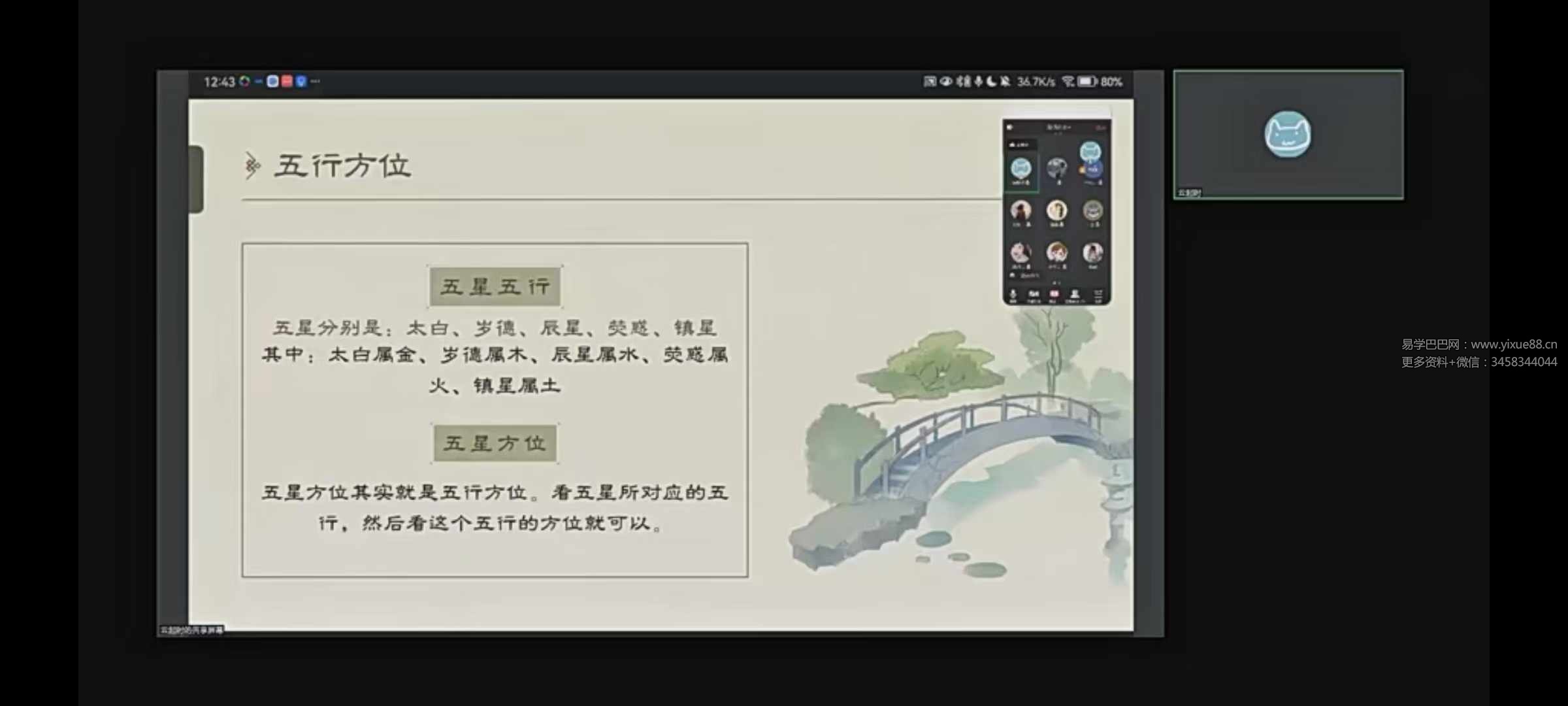Click the Wi-Fi signal icon in status bar
The image size is (1568, 706).
tap(1068, 81)
